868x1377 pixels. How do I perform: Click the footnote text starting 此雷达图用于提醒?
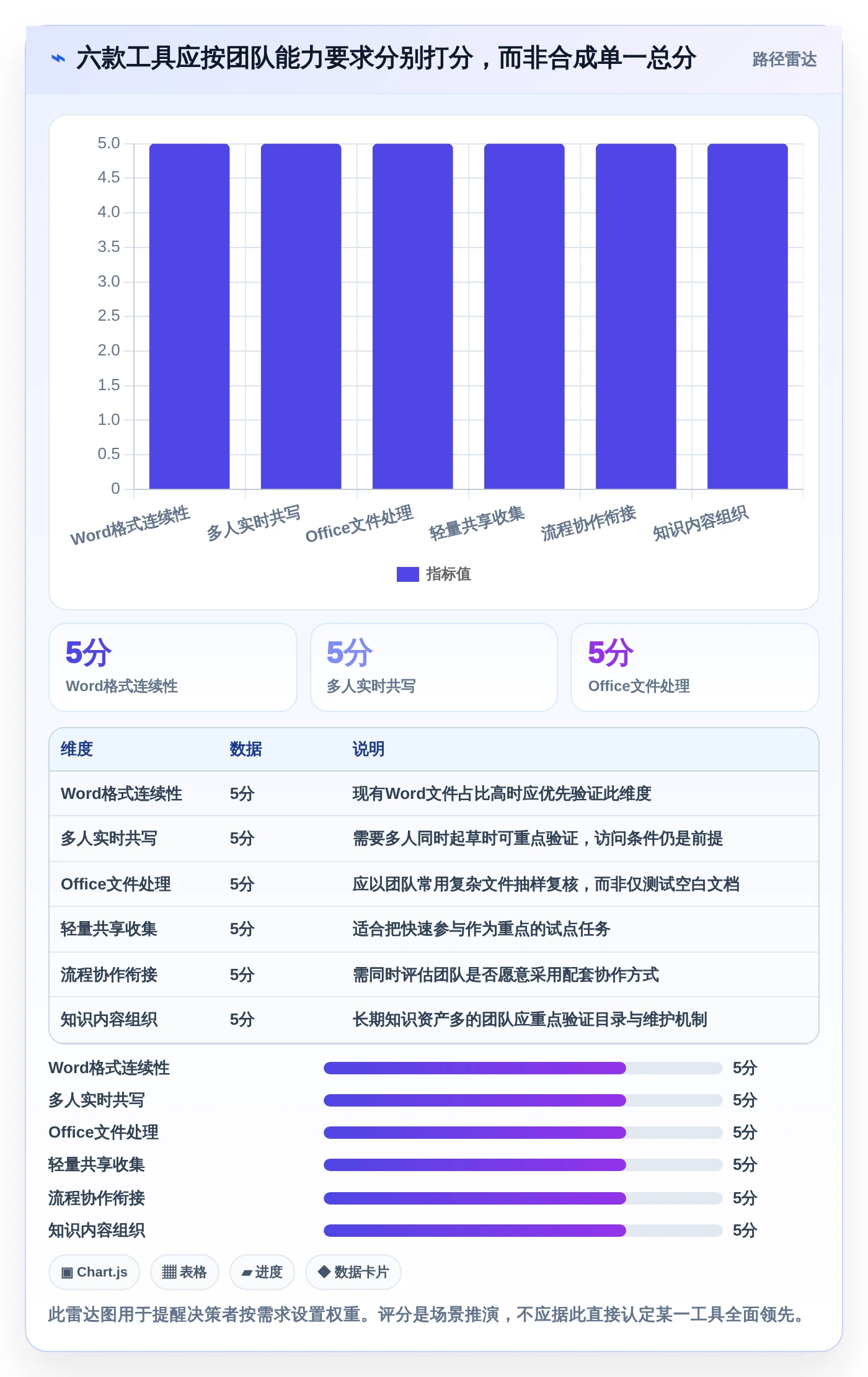click(x=428, y=1314)
